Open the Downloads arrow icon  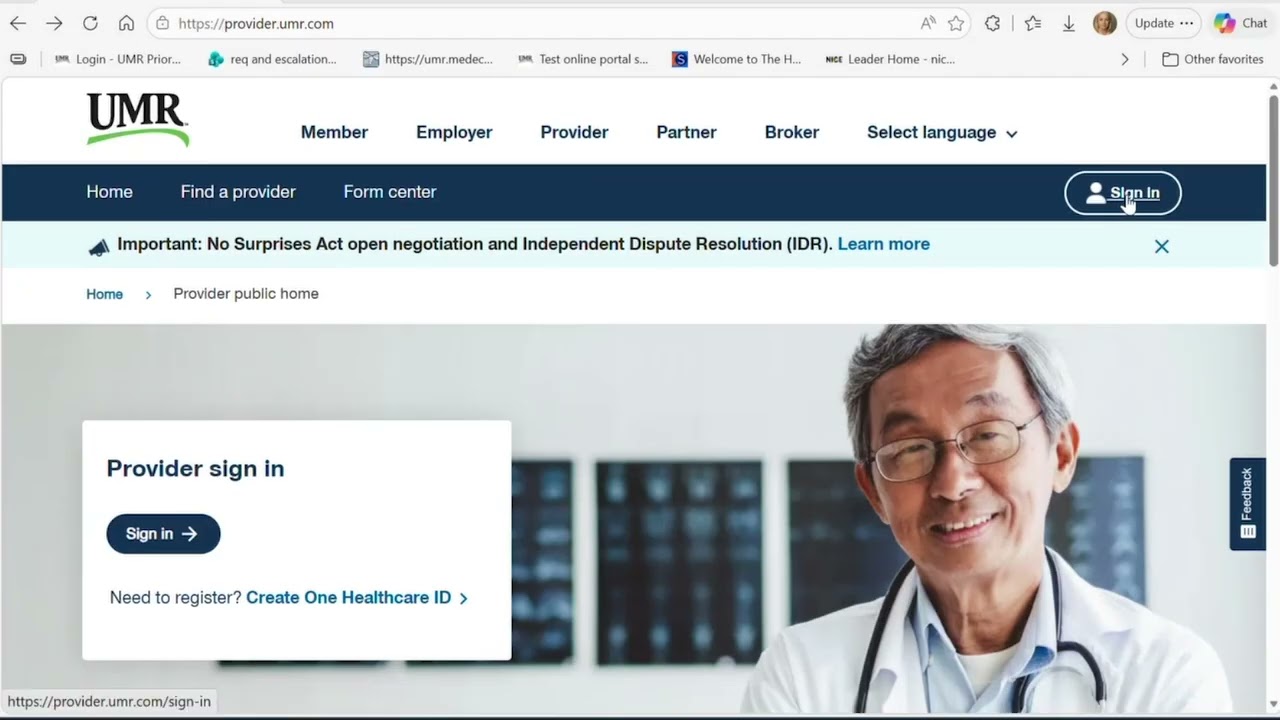click(1068, 23)
